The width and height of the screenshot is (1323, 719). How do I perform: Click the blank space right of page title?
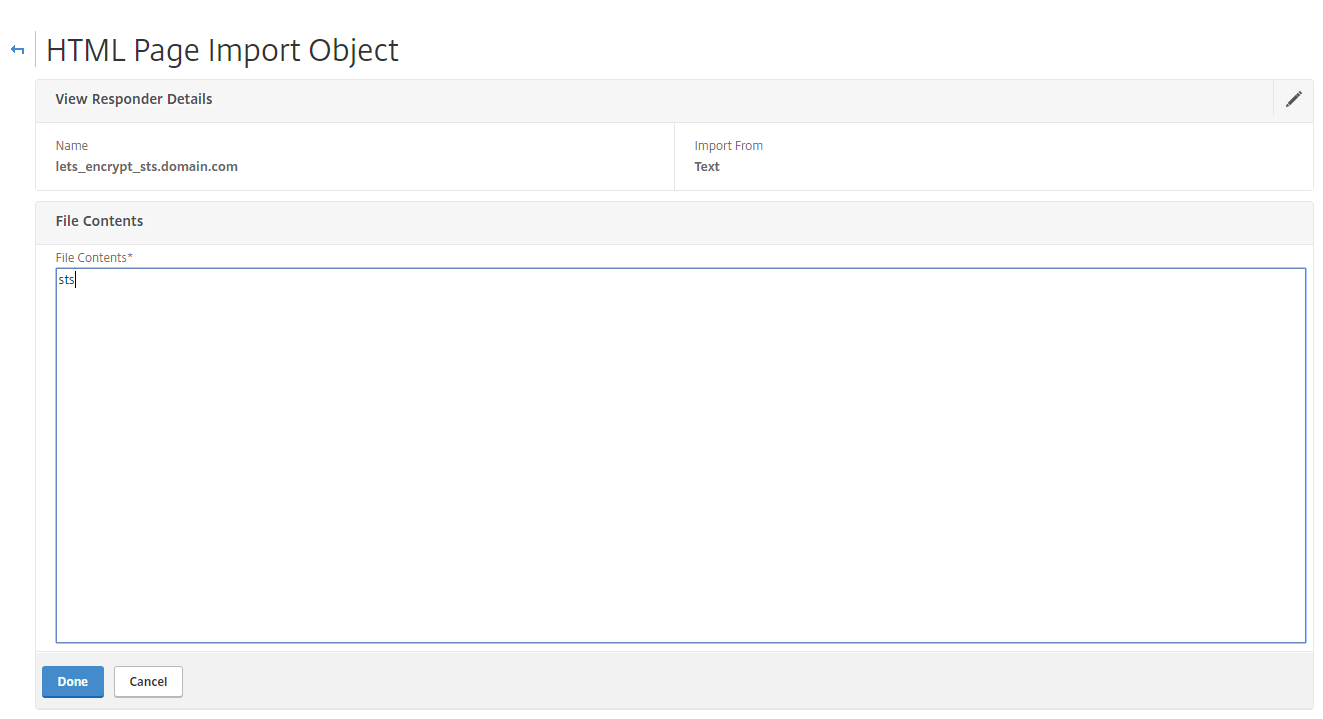tap(860, 50)
